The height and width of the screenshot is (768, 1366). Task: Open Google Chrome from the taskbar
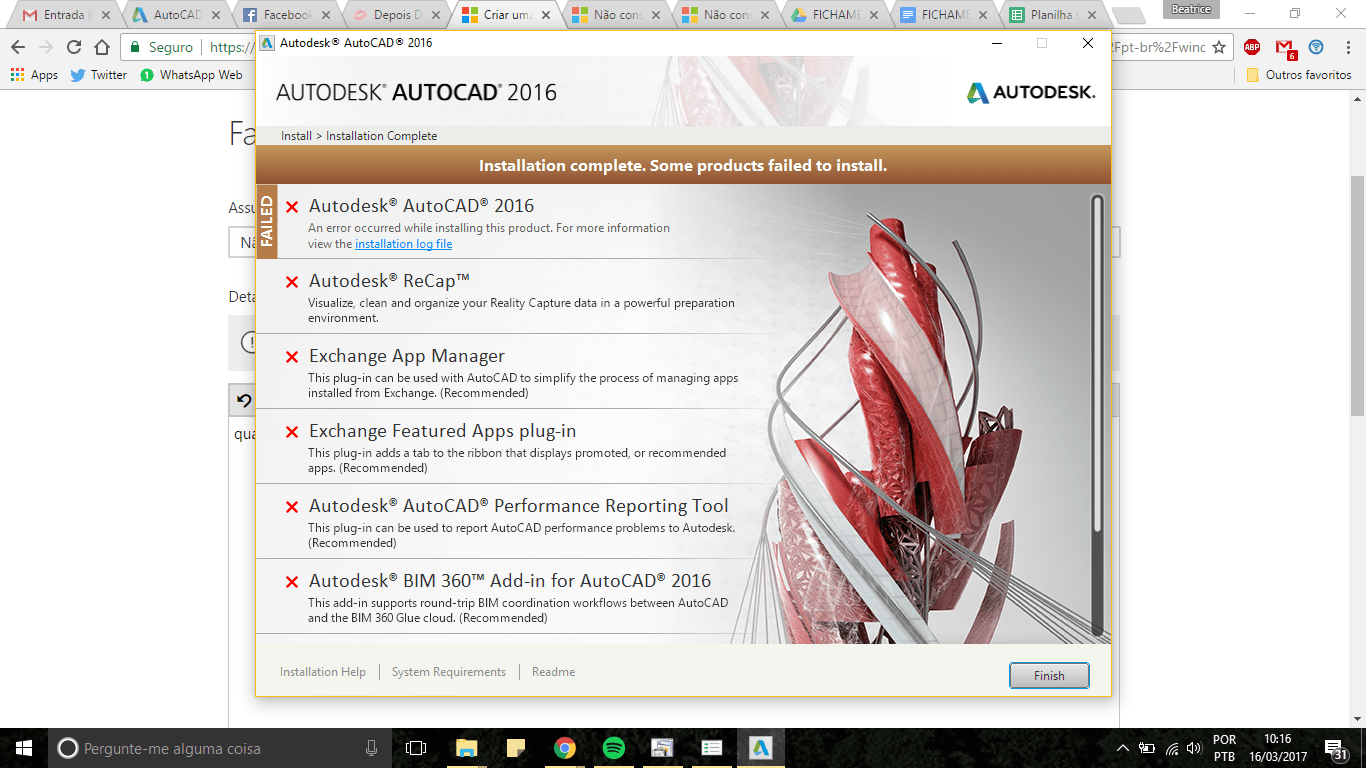[x=566, y=746]
